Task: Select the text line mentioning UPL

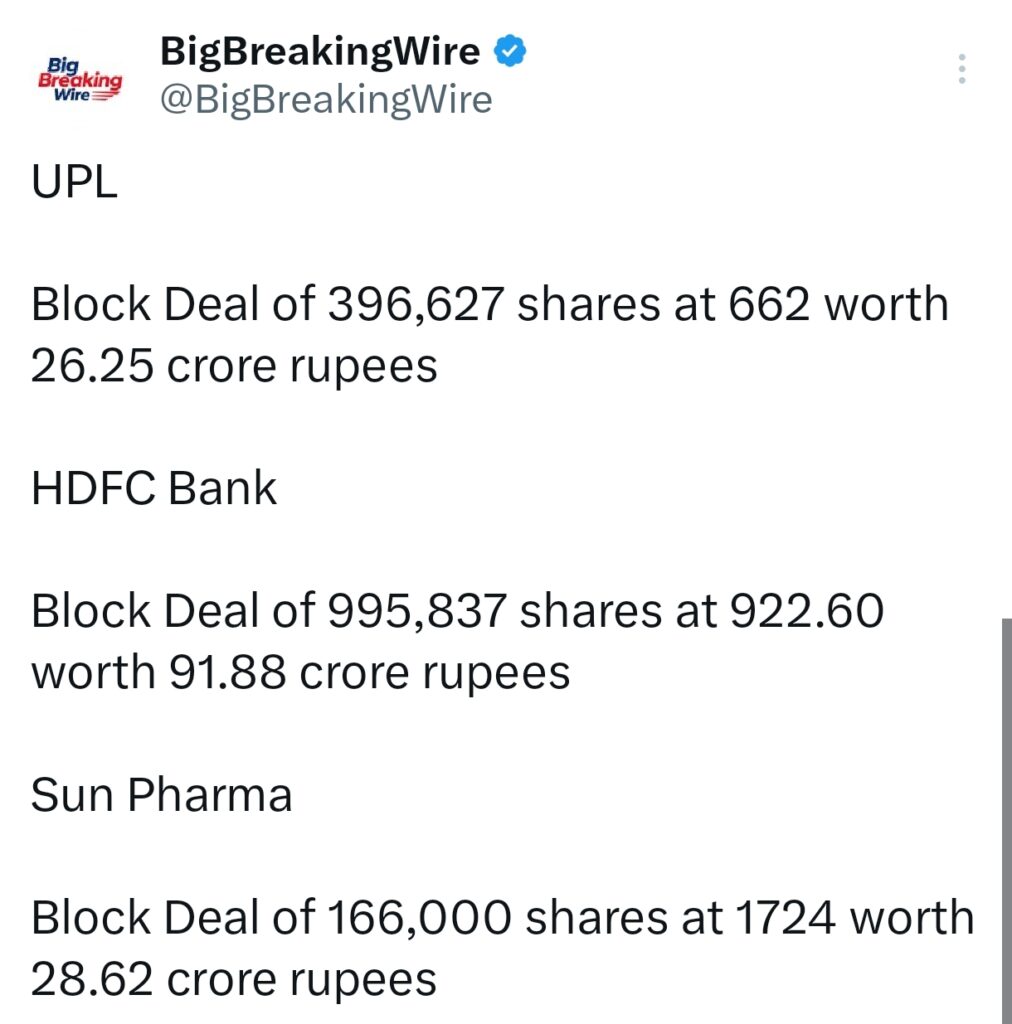Action: tap(75, 182)
